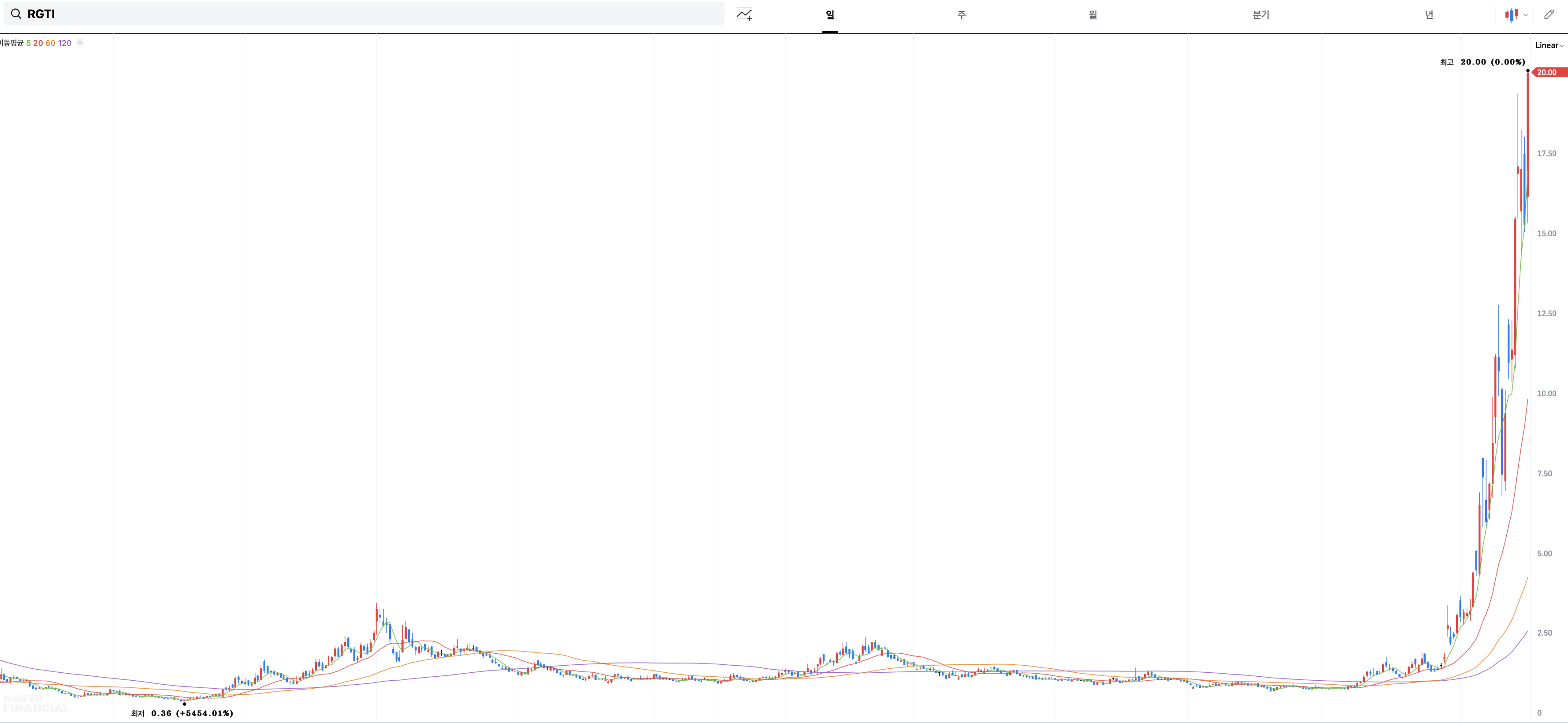
Task: Click the 이동평균 indicator label
Action: (11, 43)
